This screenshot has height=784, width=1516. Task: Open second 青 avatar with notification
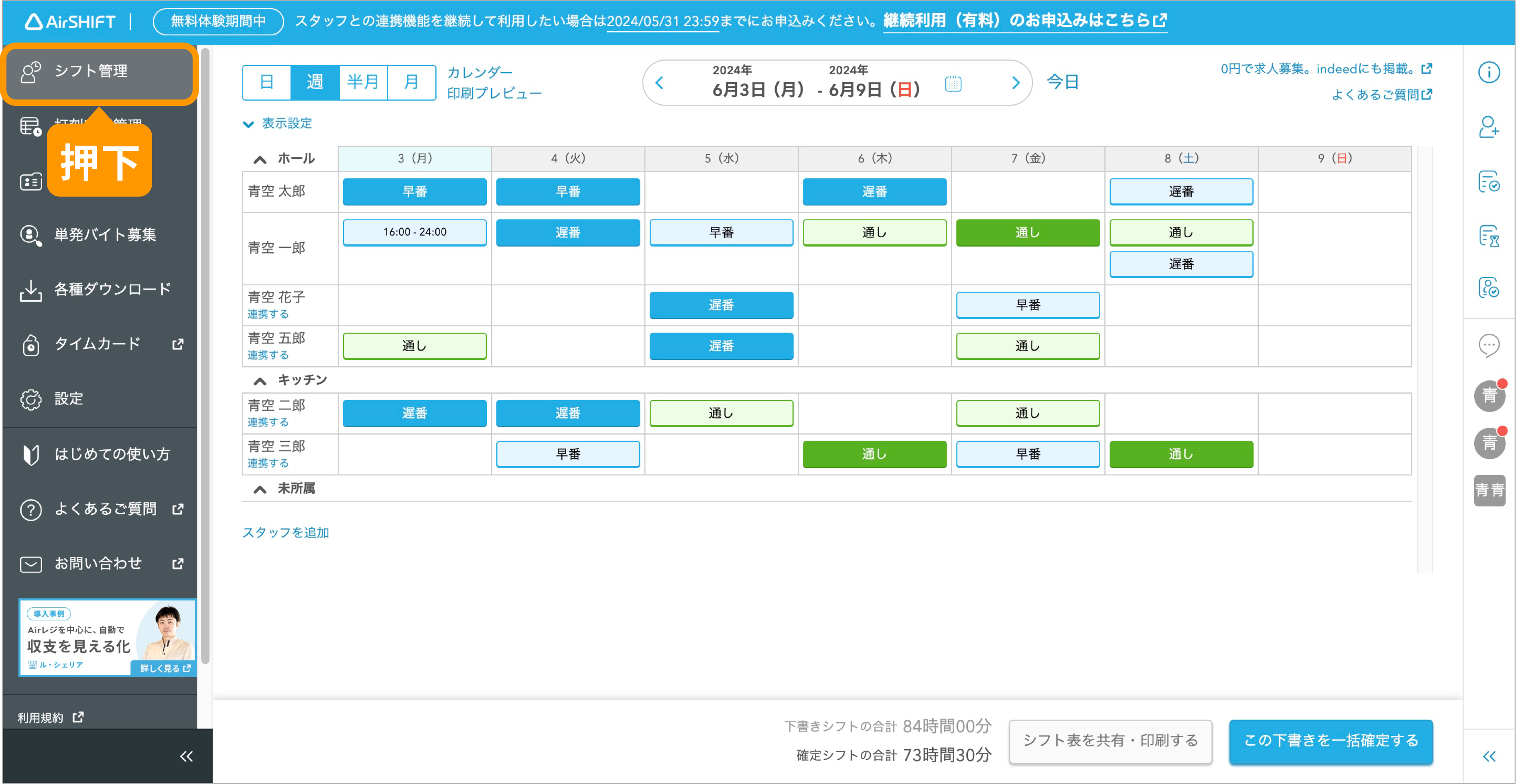coord(1490,443)
